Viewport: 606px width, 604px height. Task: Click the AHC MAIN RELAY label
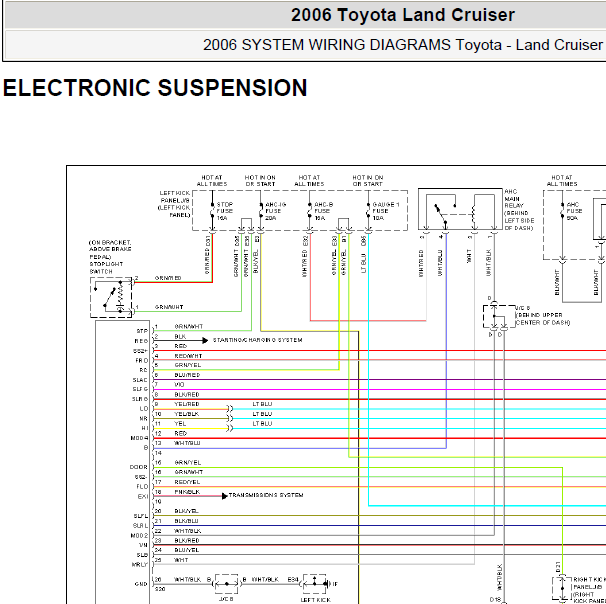[513, 199]
